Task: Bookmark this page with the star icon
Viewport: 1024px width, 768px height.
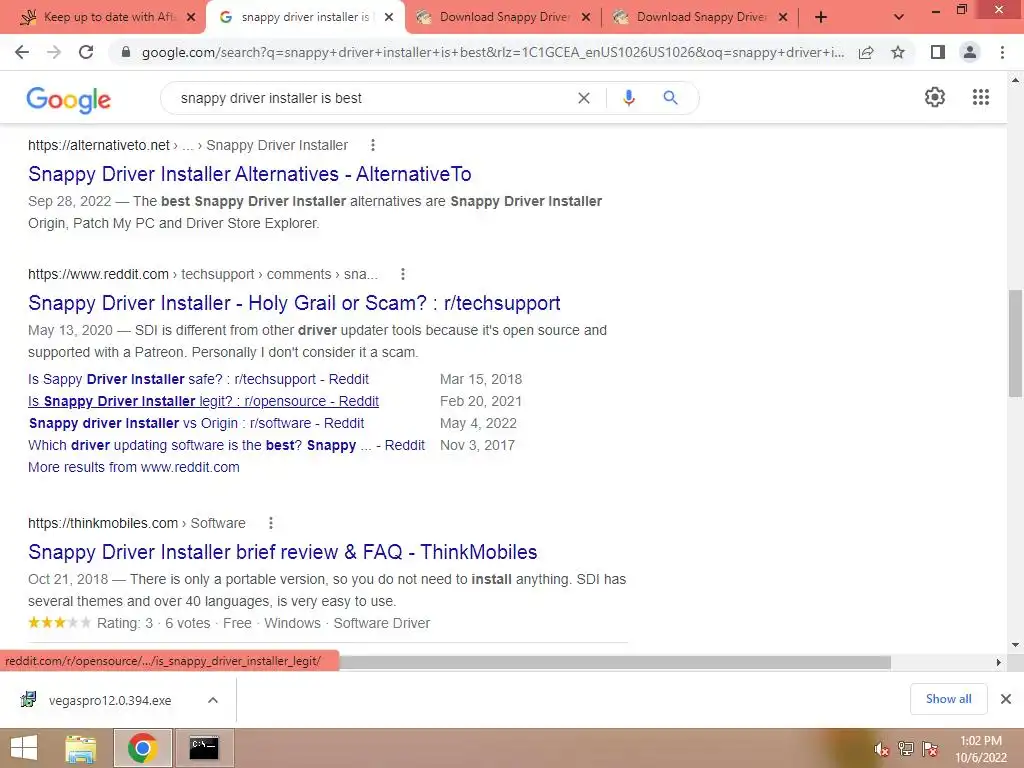Action: pos(898,52)
